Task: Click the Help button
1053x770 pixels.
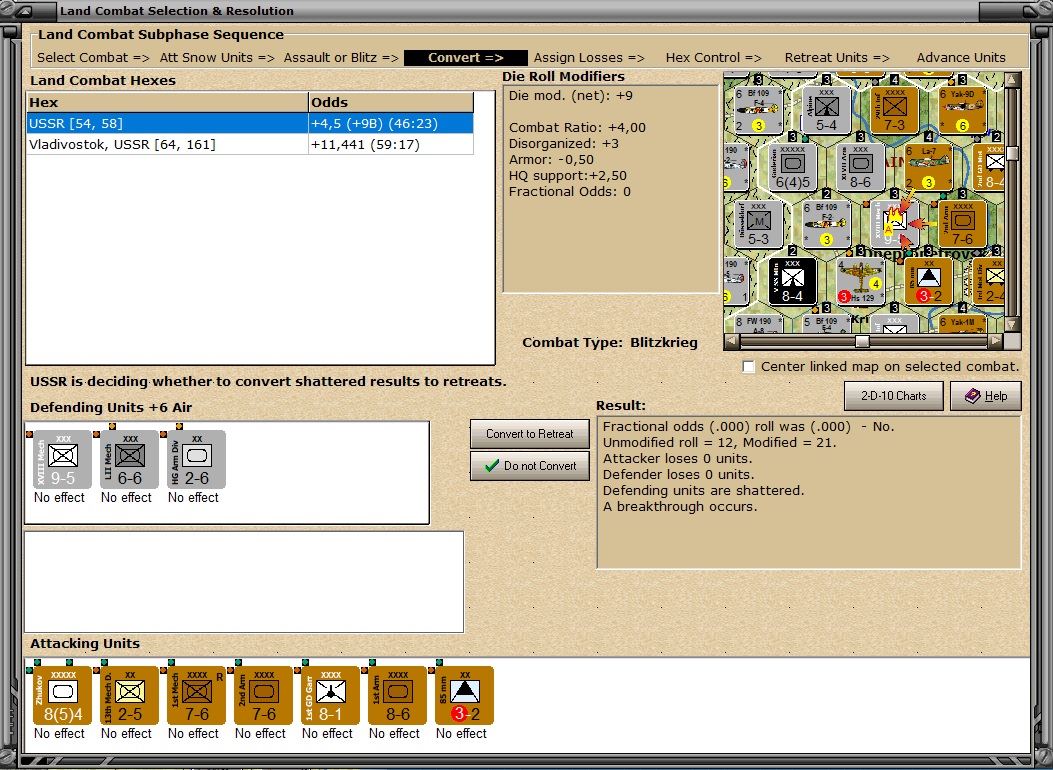Action: (x=985, y=395)
